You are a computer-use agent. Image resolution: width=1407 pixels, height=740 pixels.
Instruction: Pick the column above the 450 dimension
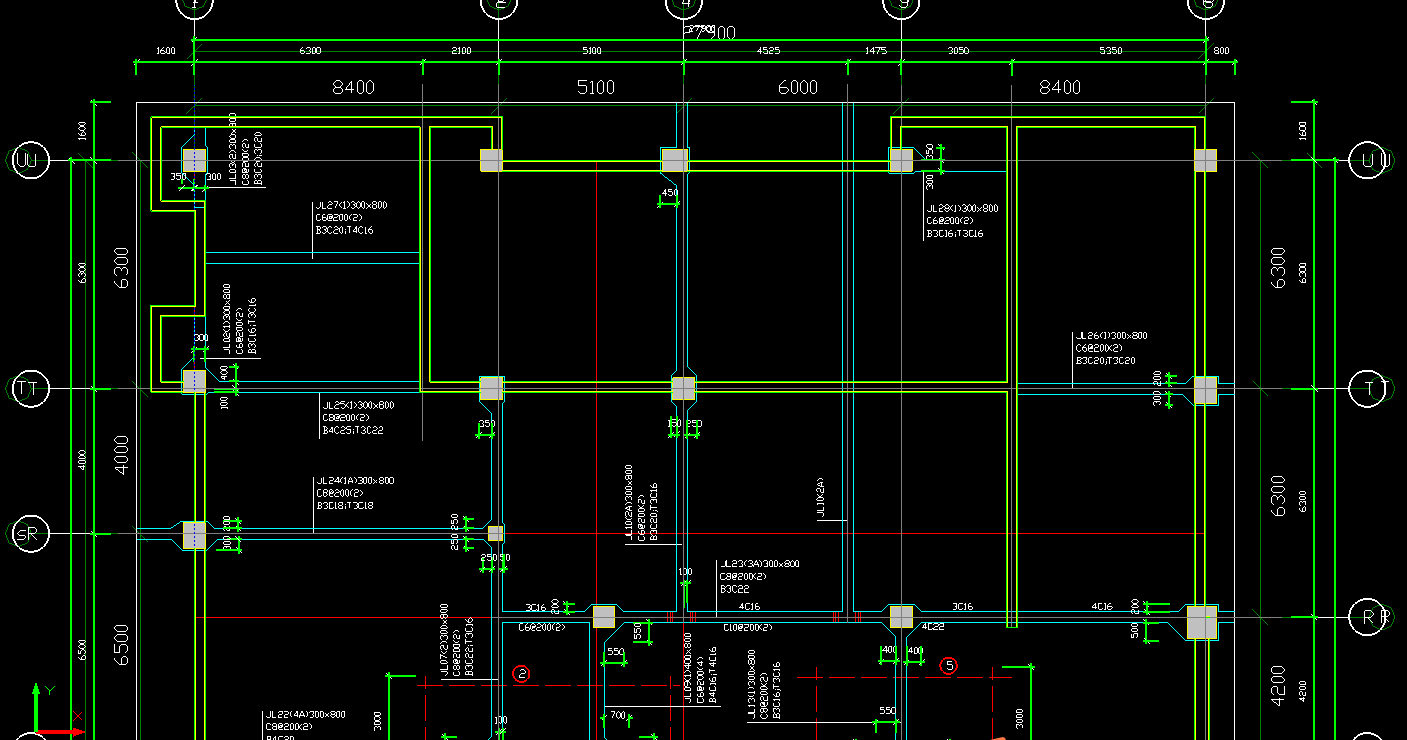[x=675, y=160]
